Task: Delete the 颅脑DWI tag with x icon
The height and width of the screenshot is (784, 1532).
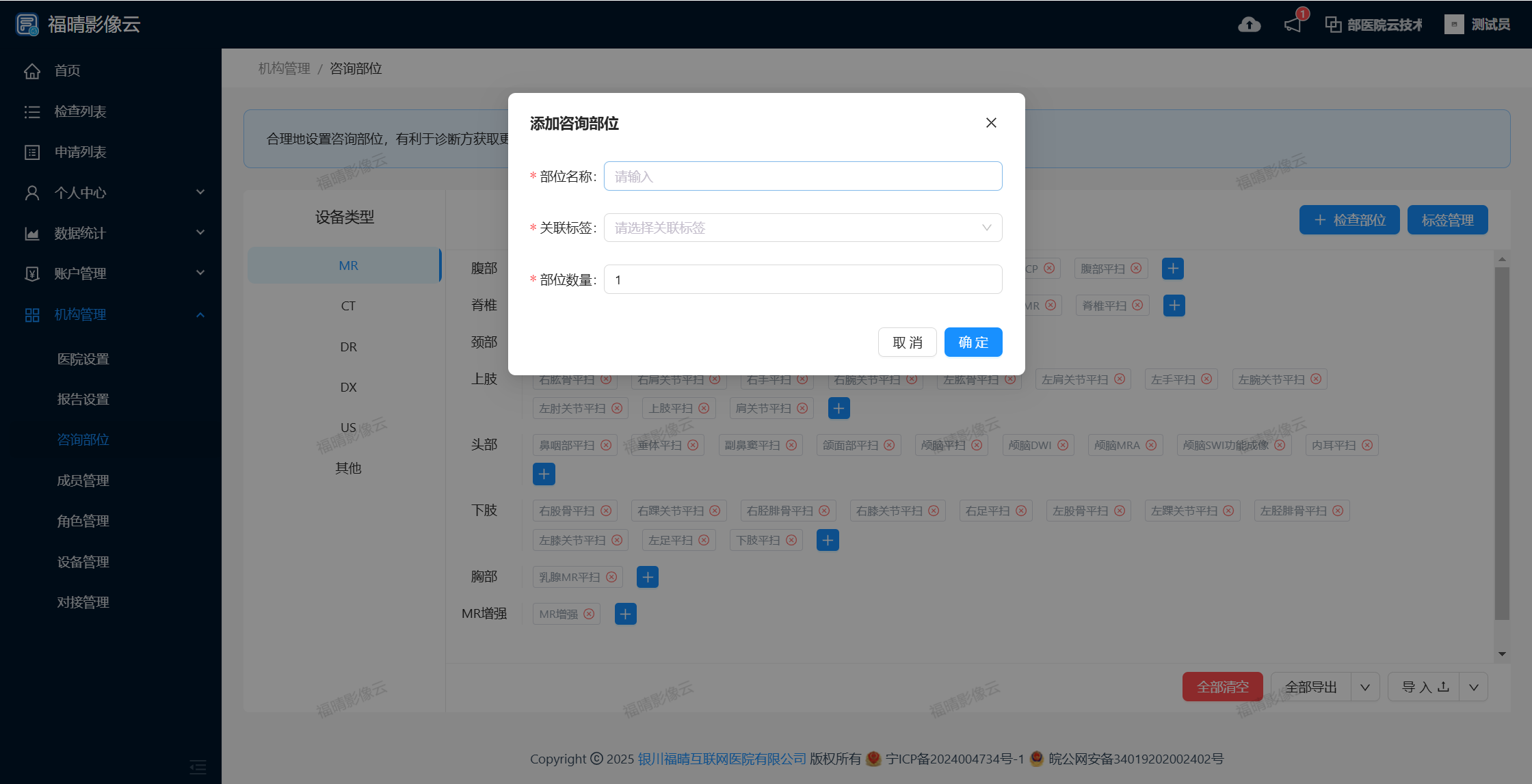Action: 1063,445
